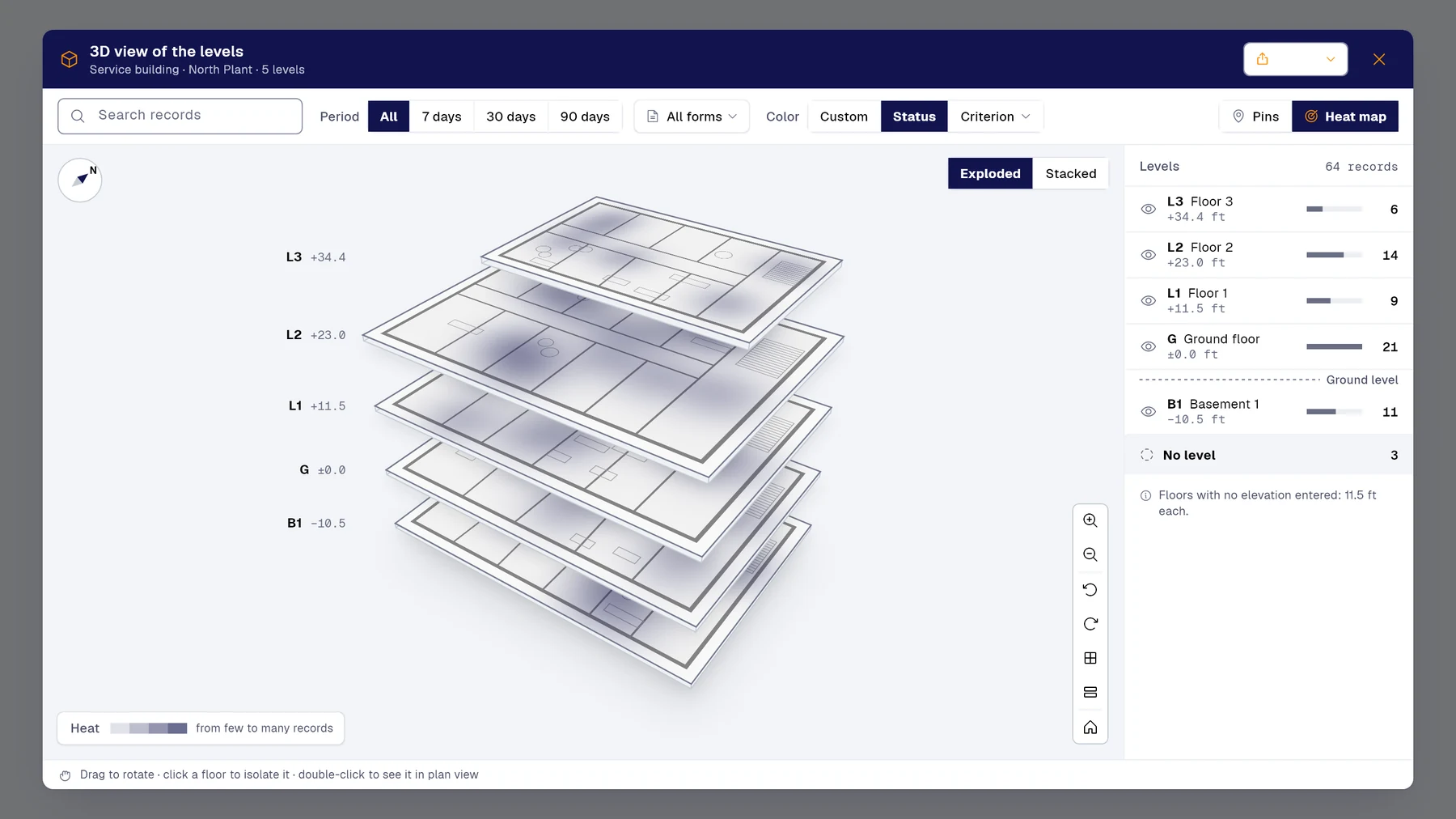
Task: Enable the Pins display mode
Action: click(1255, 117)
